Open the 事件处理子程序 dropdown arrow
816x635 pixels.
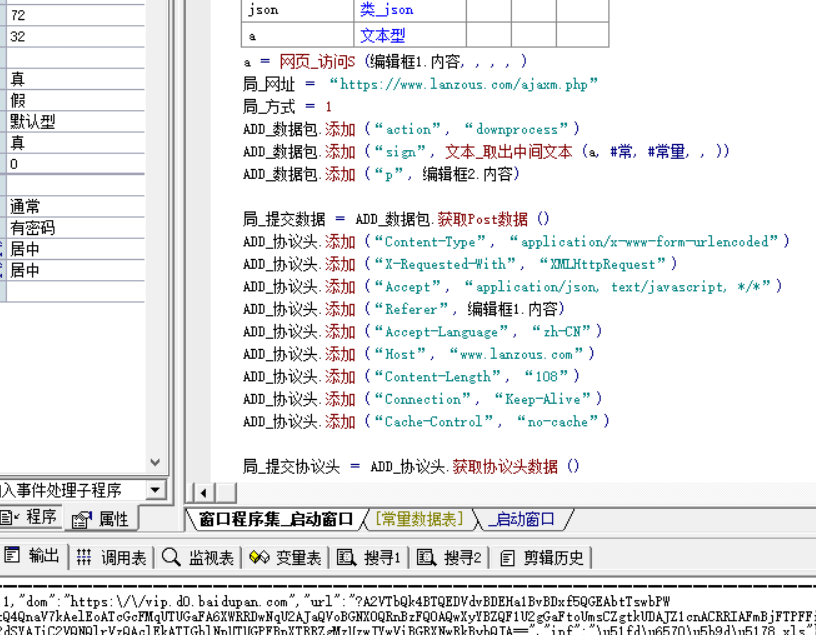click(155, 490)
